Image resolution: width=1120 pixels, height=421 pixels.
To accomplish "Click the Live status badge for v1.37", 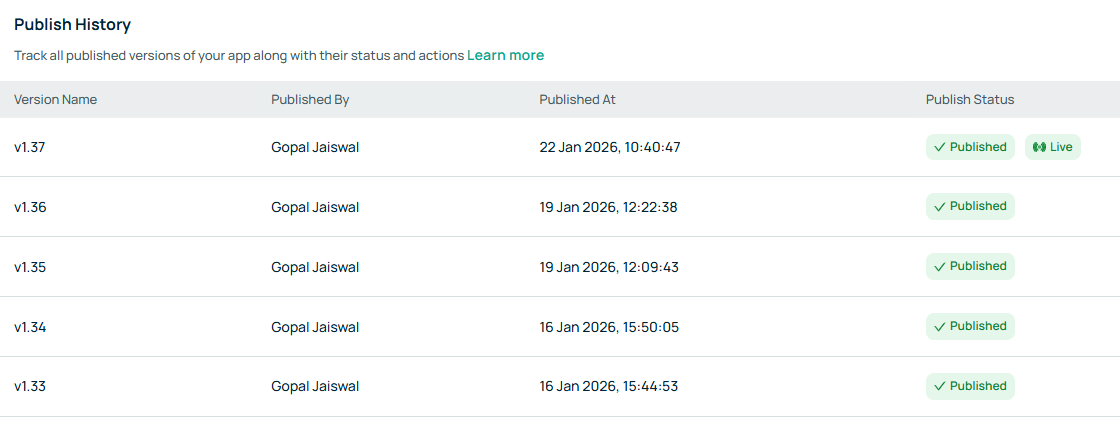I will coord(1053,147).
